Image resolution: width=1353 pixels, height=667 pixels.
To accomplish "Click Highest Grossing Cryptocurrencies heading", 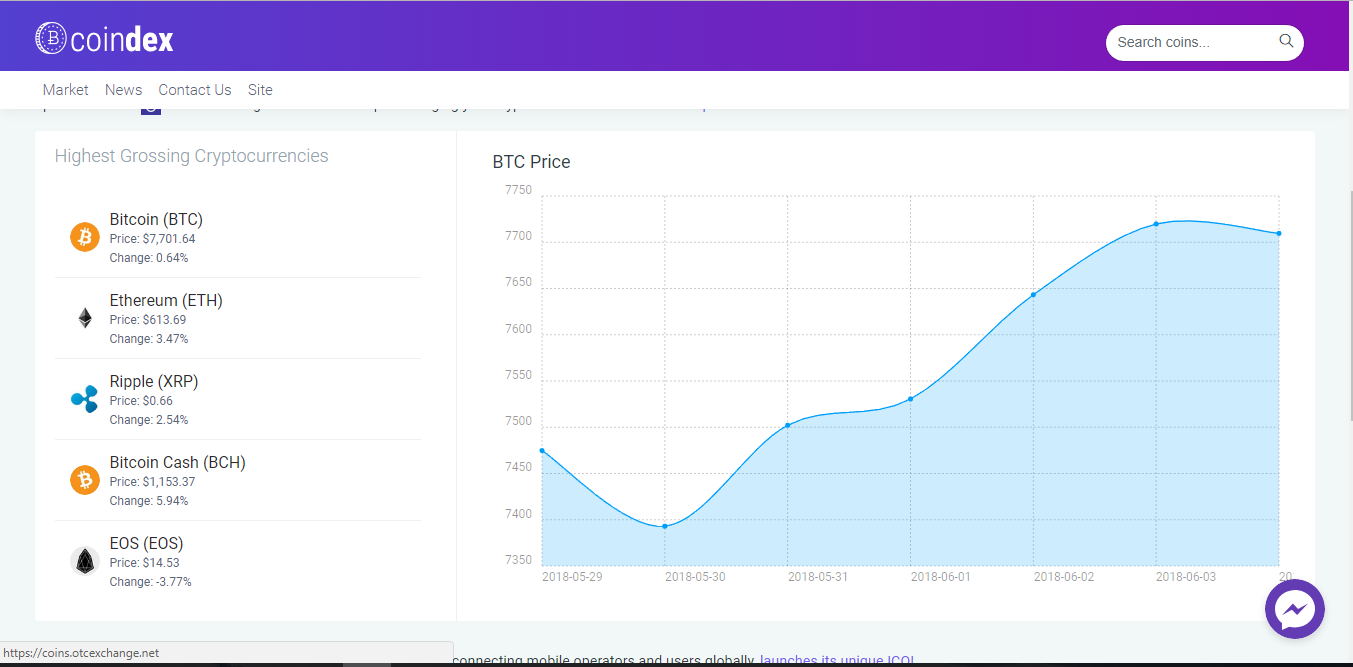I will [x=191, y=156].
